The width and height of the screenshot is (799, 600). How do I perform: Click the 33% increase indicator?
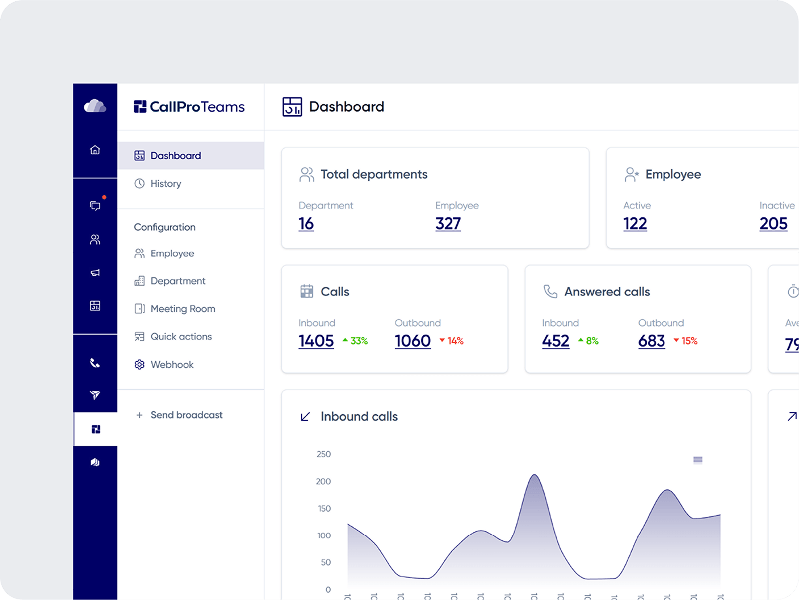point(355,341)
